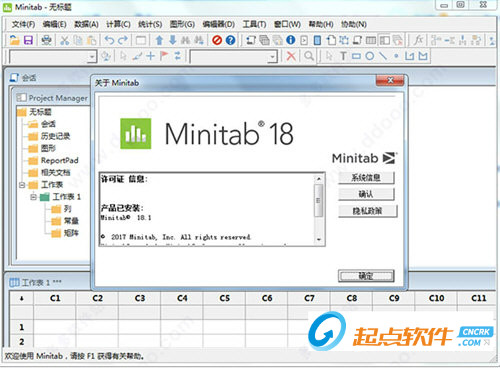500x368 pixels.
Task: Click the 确认 button in About dialog
Action: click(x=366, y=194)
